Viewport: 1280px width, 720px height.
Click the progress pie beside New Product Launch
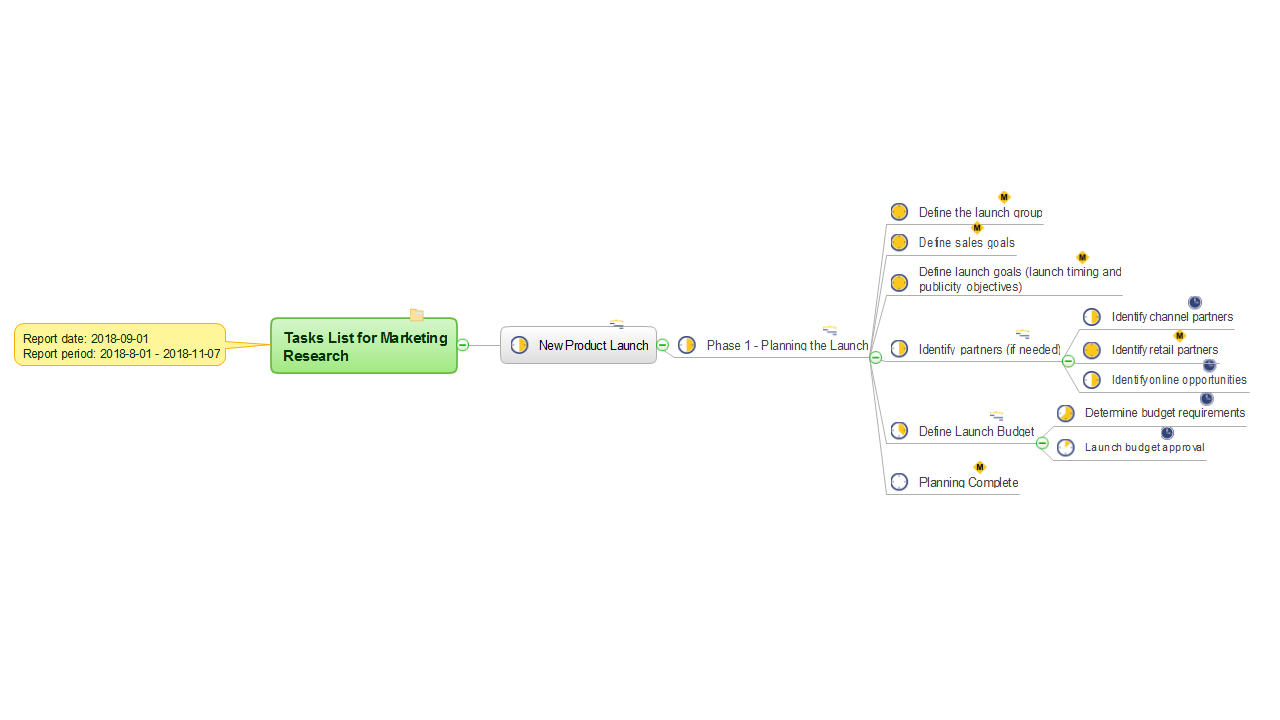coord(519,345)
